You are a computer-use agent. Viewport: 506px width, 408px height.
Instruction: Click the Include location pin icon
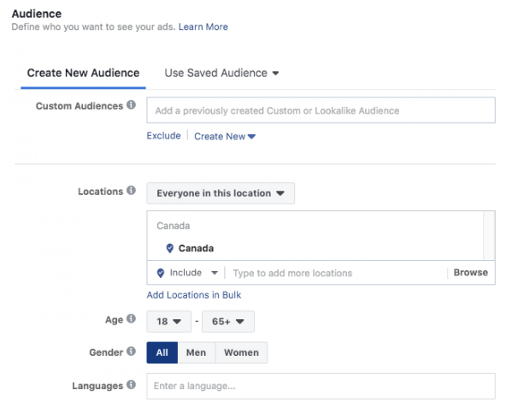click(160, 273)
